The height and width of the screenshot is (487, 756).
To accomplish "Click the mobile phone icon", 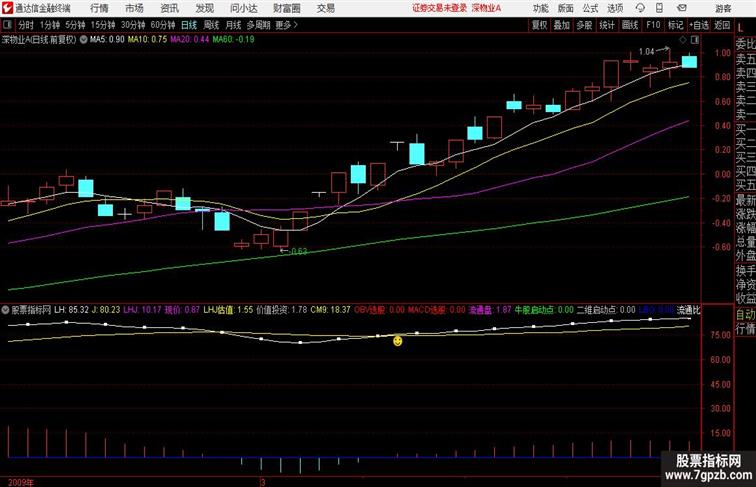I will point(660,8).
